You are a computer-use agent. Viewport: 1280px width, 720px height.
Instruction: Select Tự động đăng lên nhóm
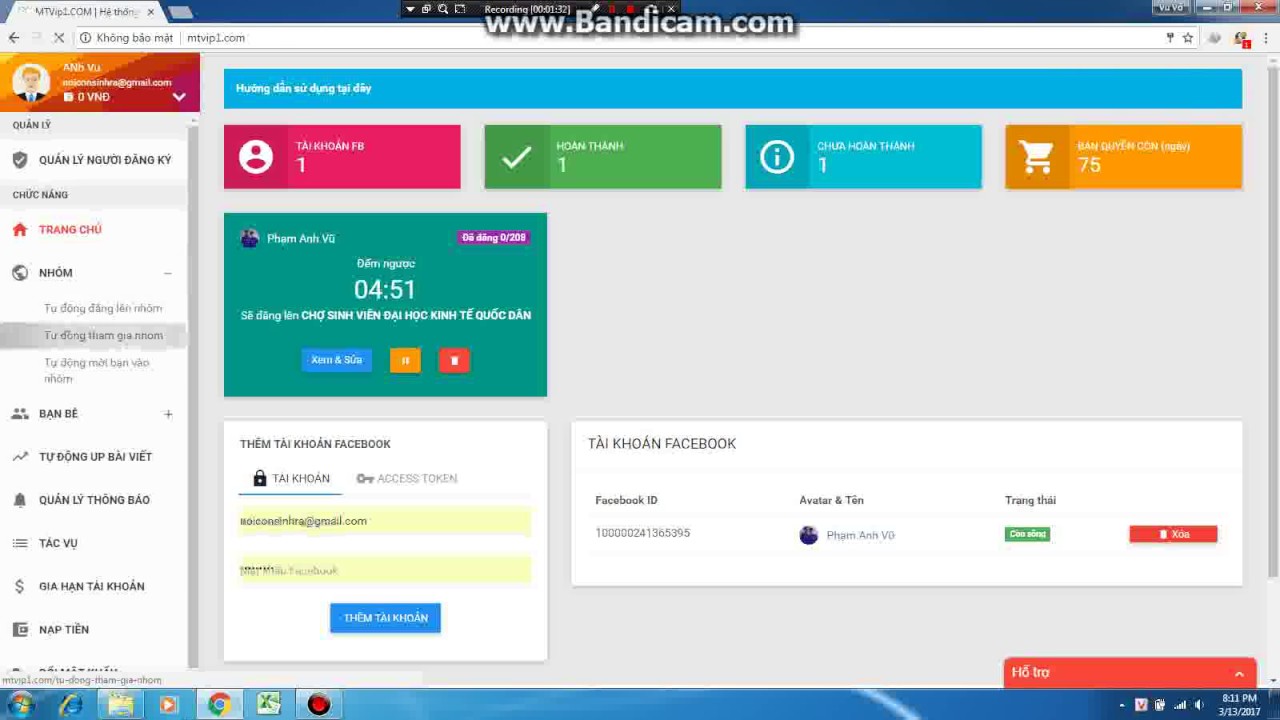103,308
